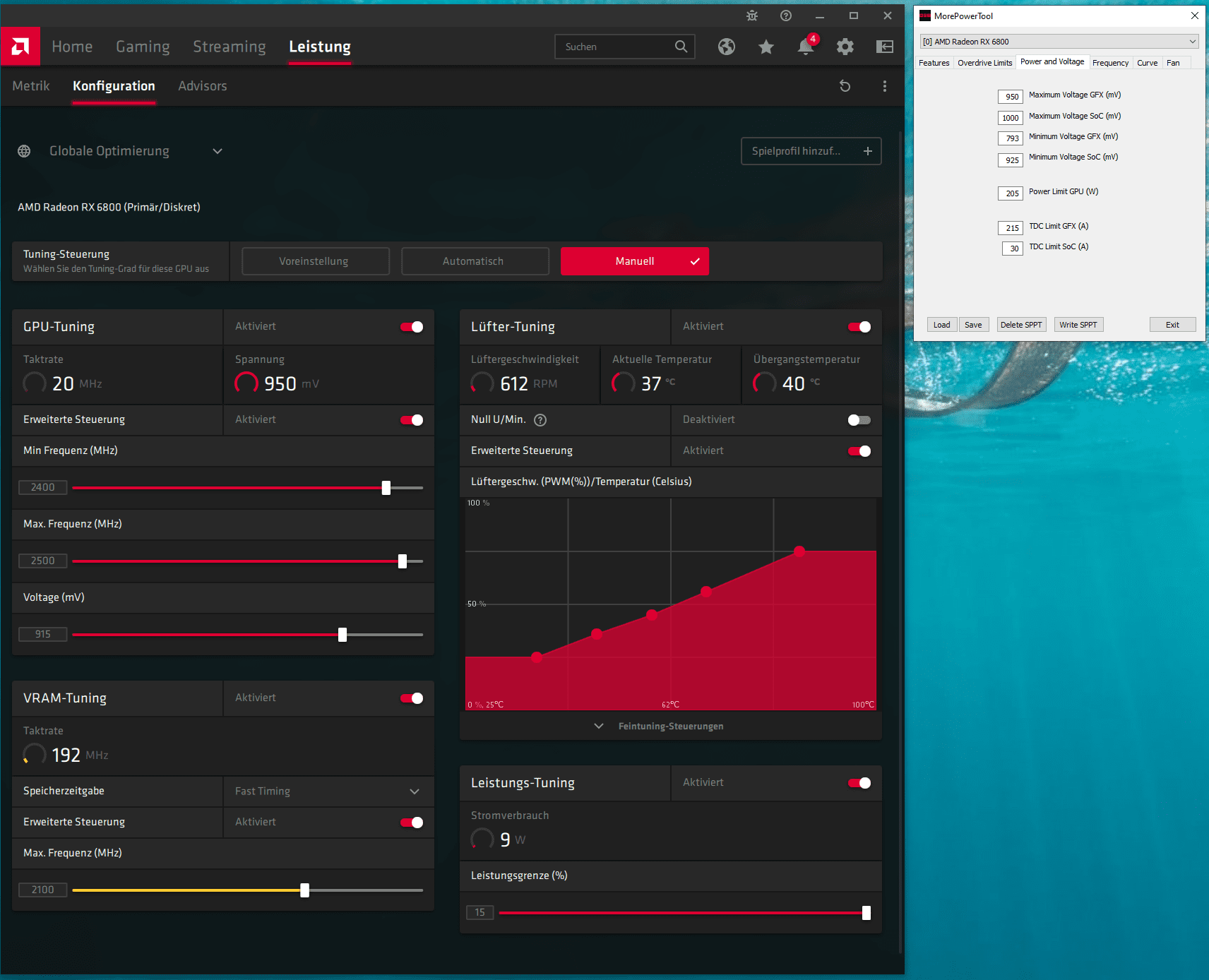Open settings gear icon
1209x980 pixels.
(845, 47)
